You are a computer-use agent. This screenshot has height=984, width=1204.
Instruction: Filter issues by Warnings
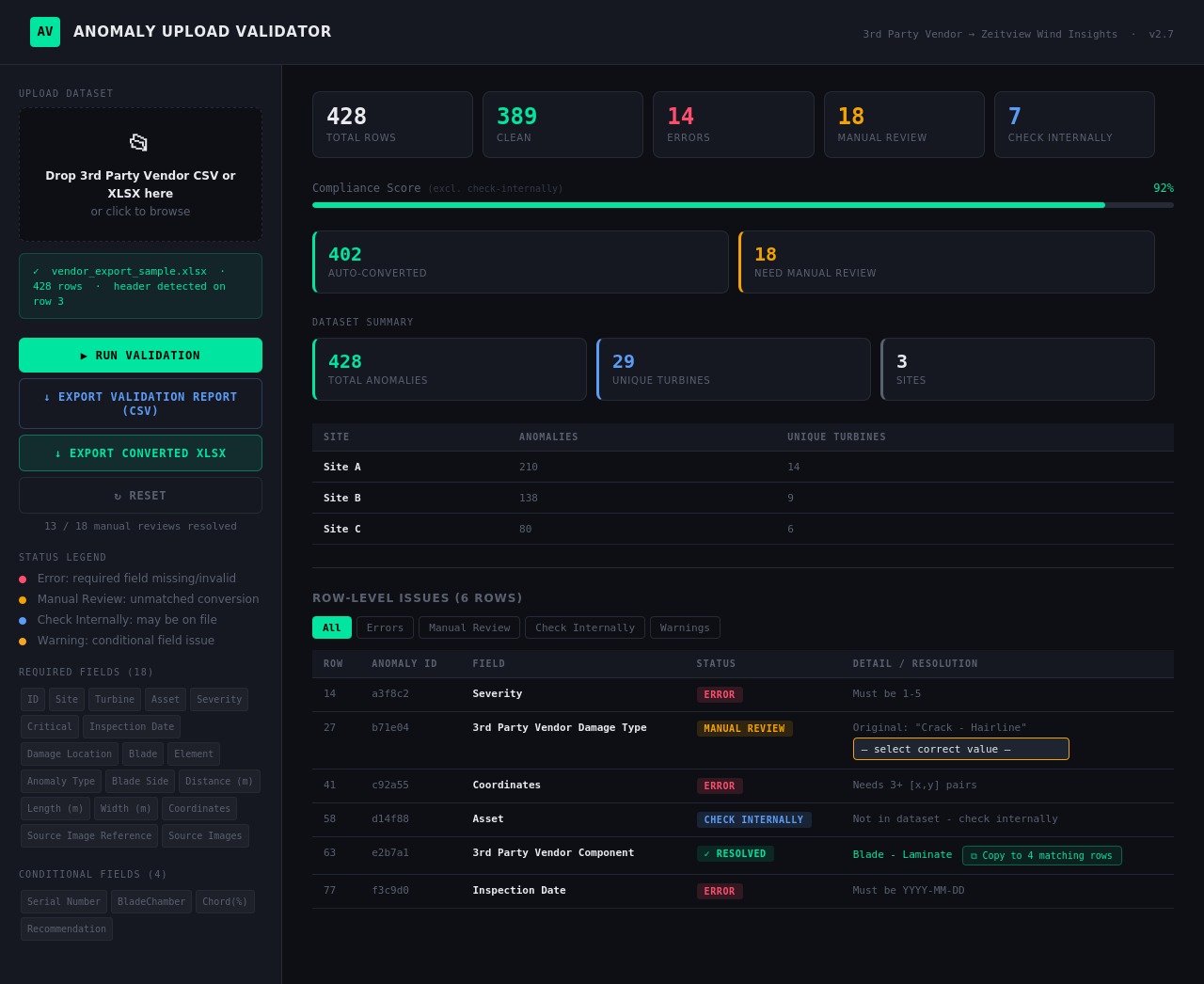coord(685,627)
